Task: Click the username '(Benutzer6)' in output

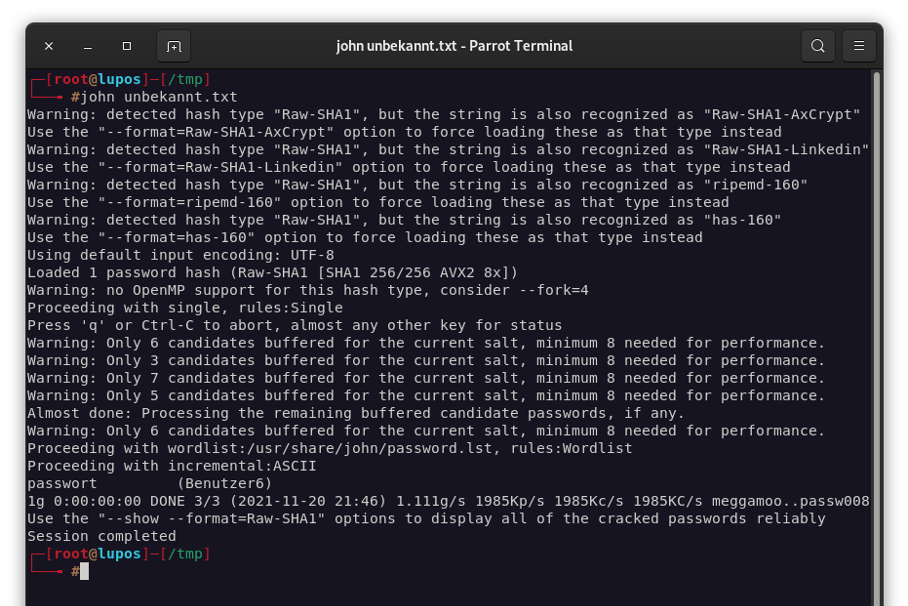Action: pos(224,483)
